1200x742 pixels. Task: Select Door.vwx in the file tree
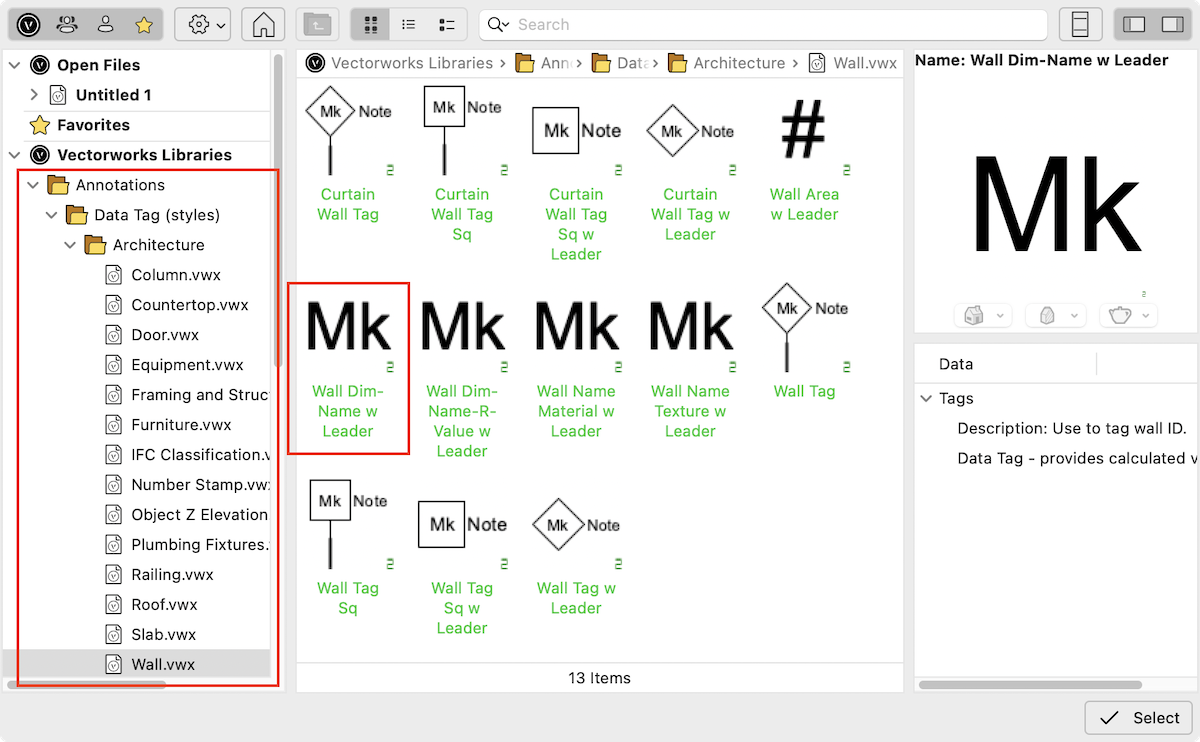coord(165,335)
